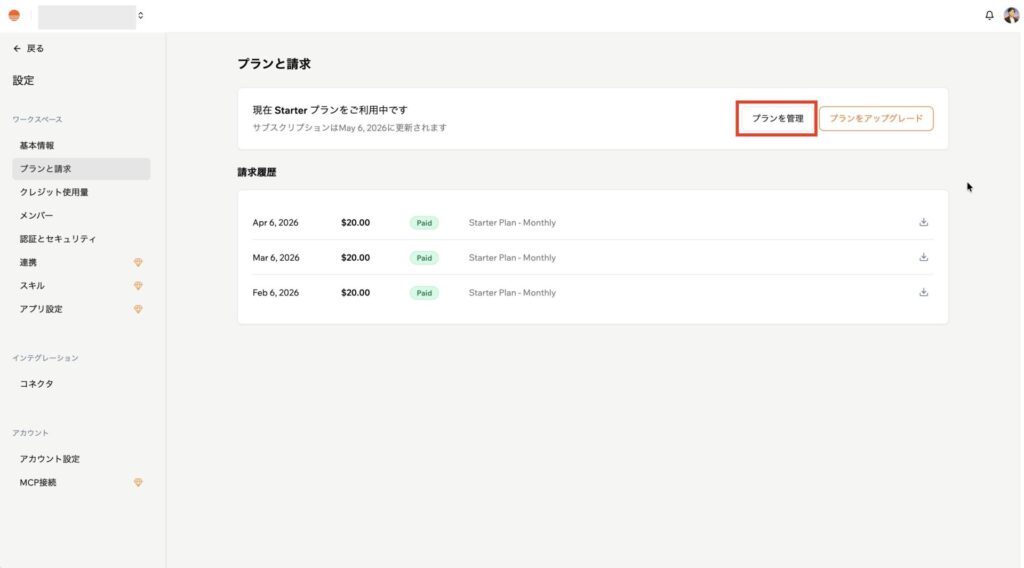This screenshot has height=568, width=1024.
Task: Open アプリ設定 in the sidebar
Action: pyautogui.click(x=41, y=309)
